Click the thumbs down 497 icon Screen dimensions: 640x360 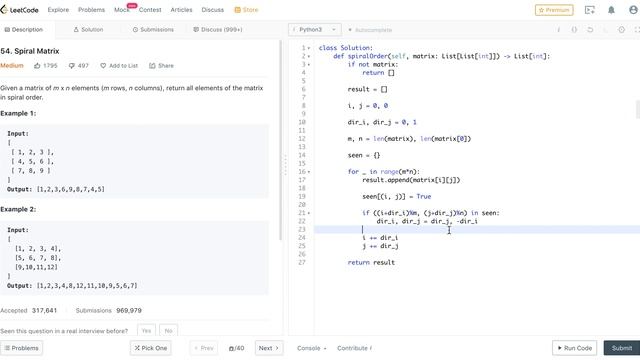pos(72,66)
